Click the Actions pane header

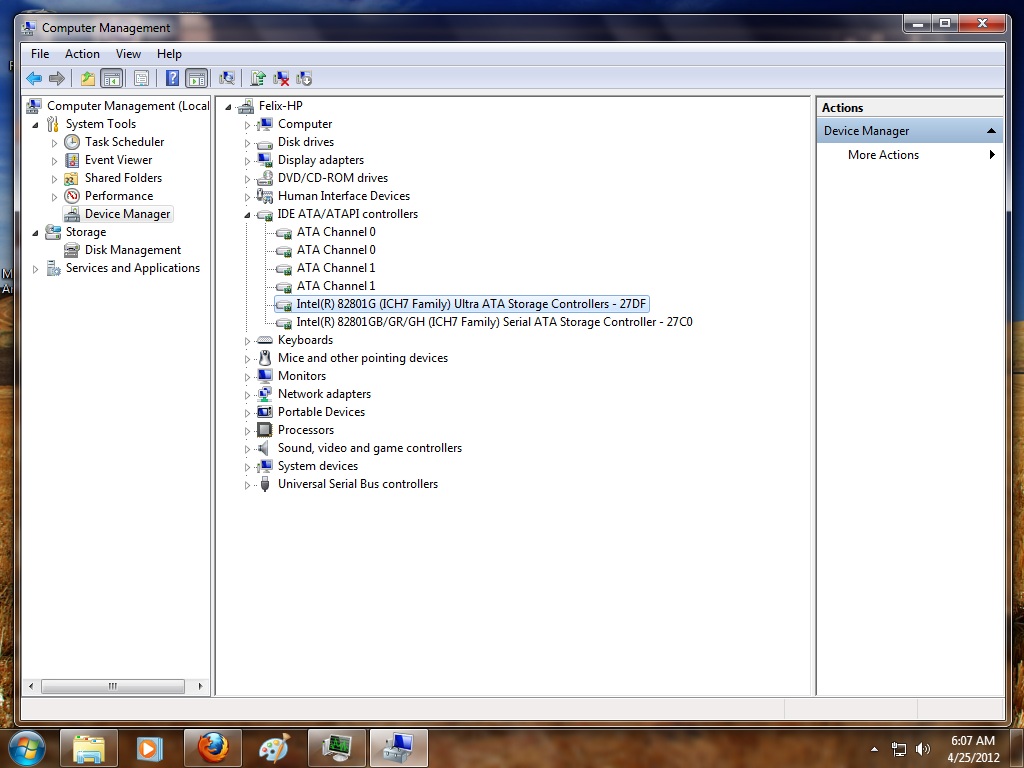[x=910, y=108]
